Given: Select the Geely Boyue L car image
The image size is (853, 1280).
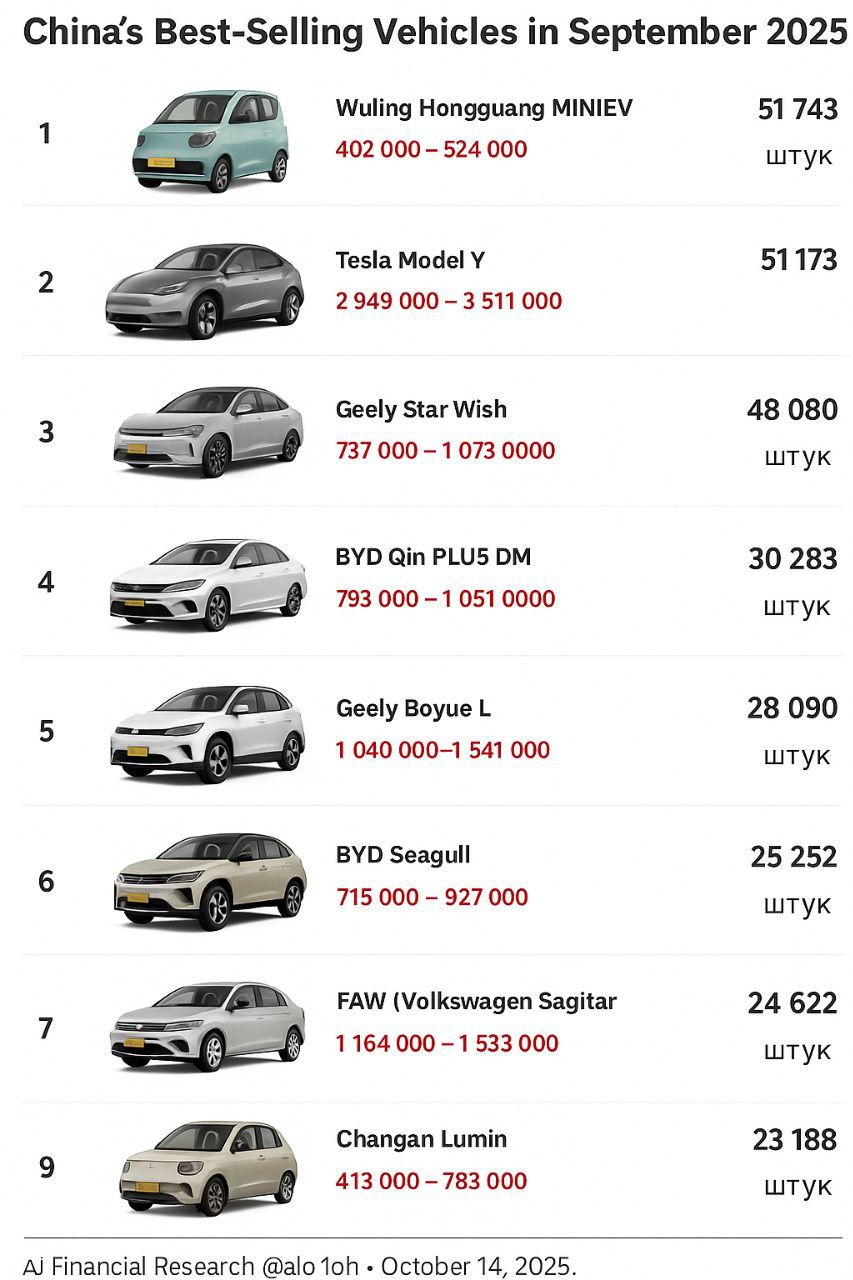Looking at the screenshot, I should point(208,733).
